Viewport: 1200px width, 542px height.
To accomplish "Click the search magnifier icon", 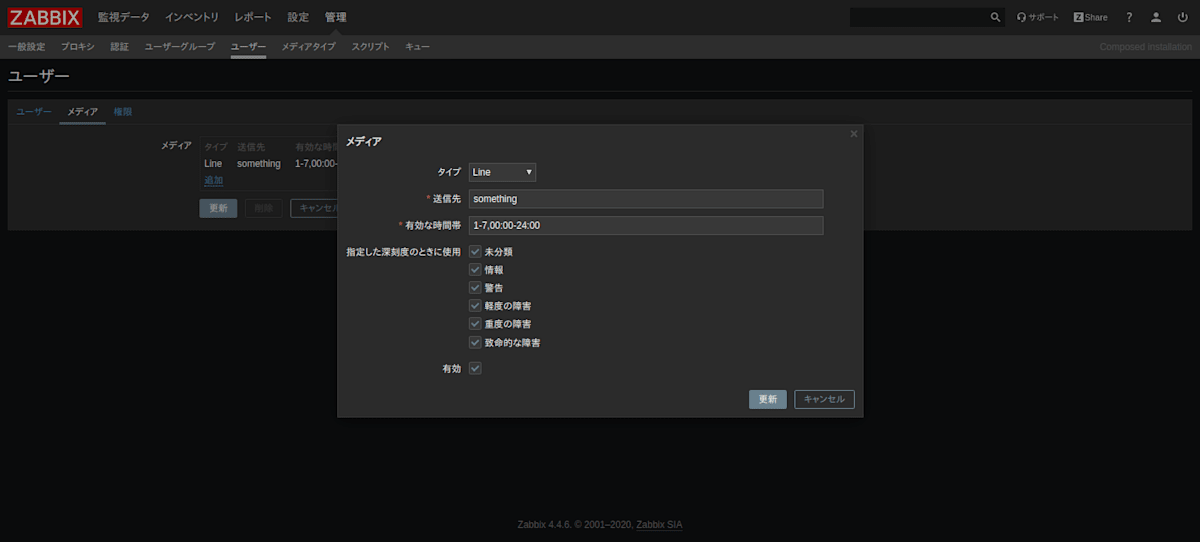I will tap(995, 17).
